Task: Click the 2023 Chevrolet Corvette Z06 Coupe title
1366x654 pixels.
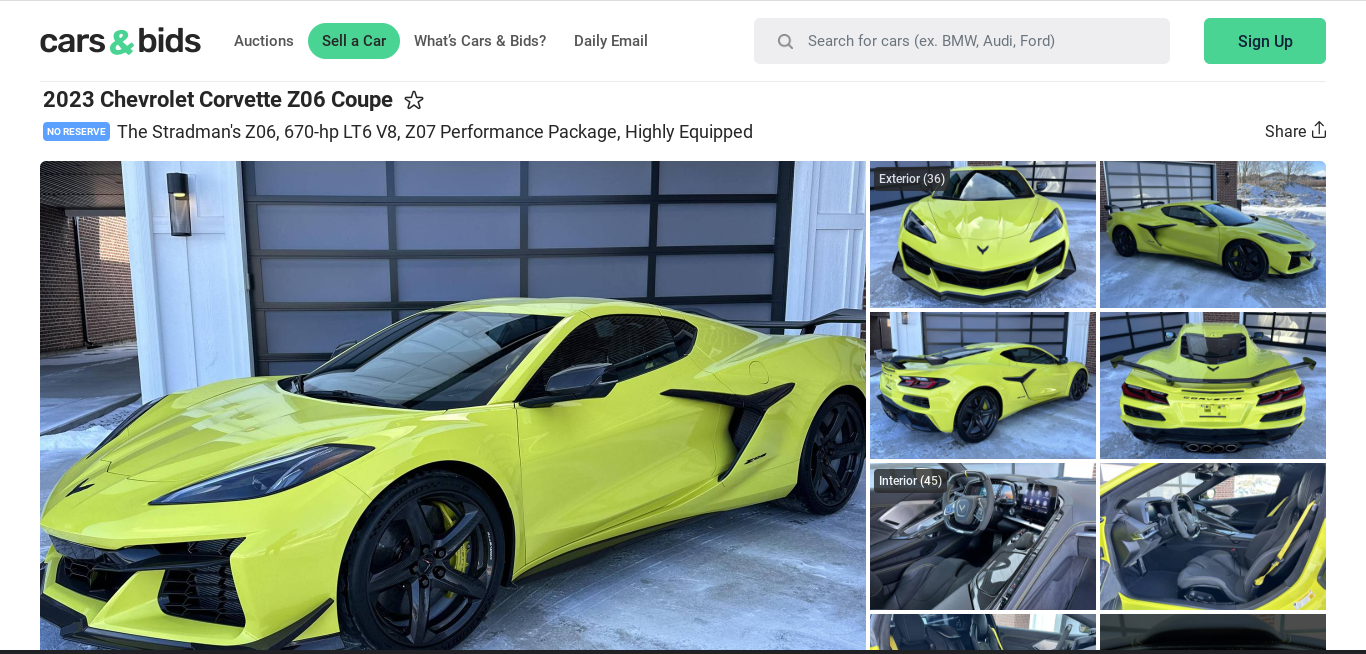Action: [x=218, y=100]
